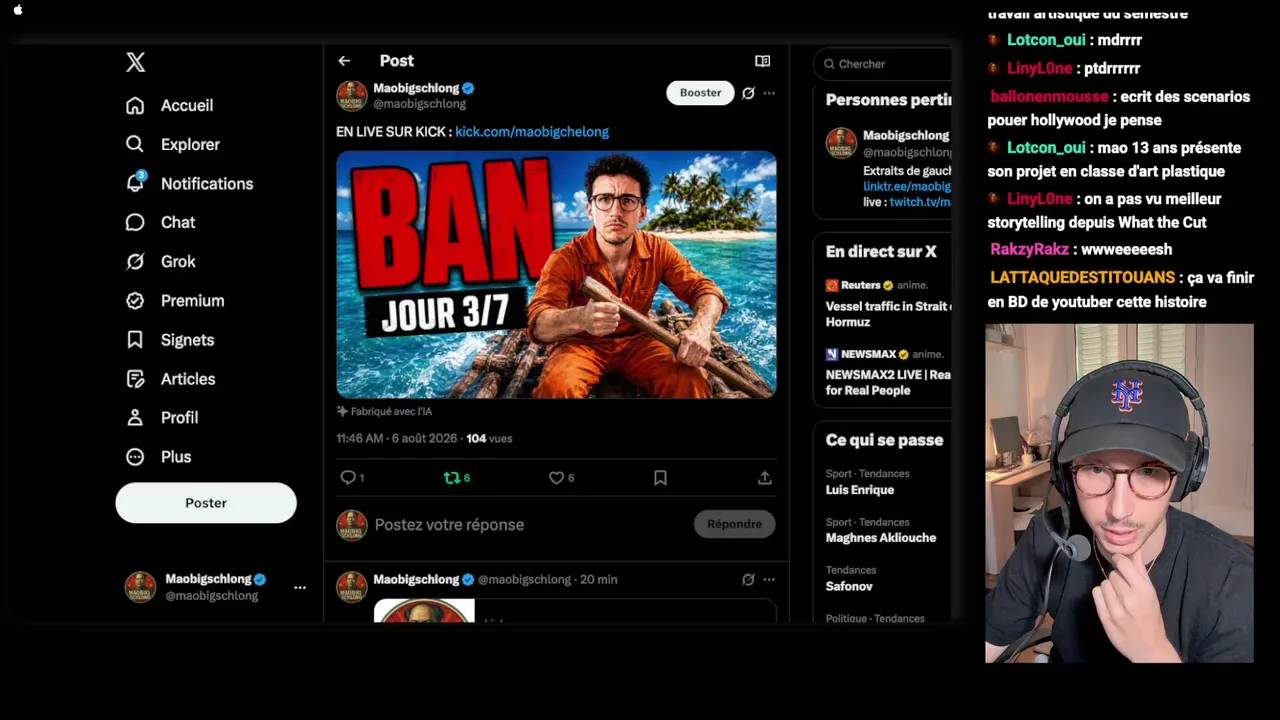Open the linktr.ee link in the profile bio

[907, 186]
